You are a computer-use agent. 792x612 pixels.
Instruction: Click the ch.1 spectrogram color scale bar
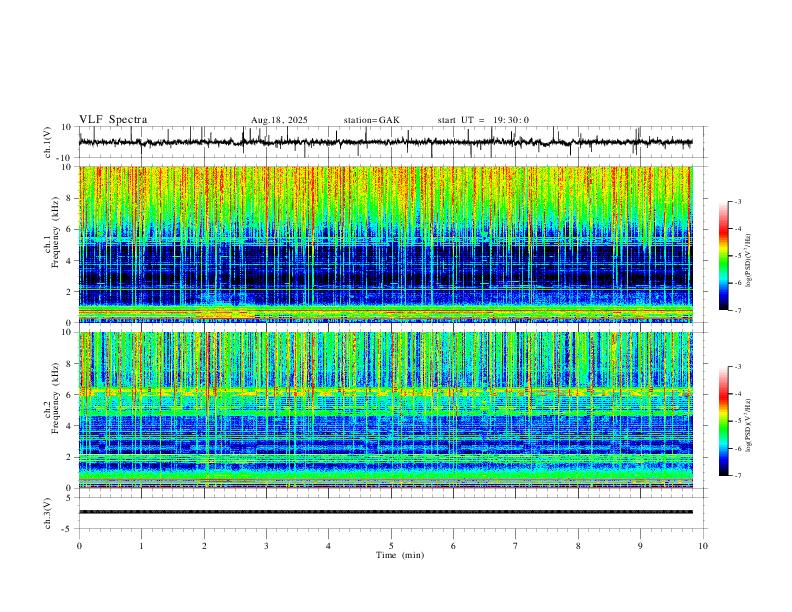pos(724,256)
